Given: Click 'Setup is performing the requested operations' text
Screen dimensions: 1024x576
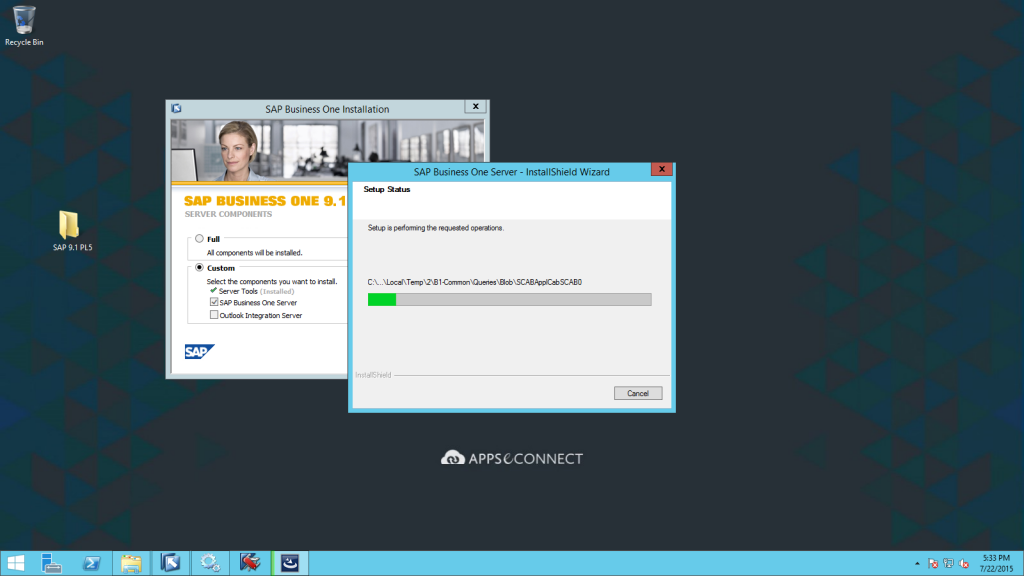Looking at the screenshot, I should click(x=436, y=228).
